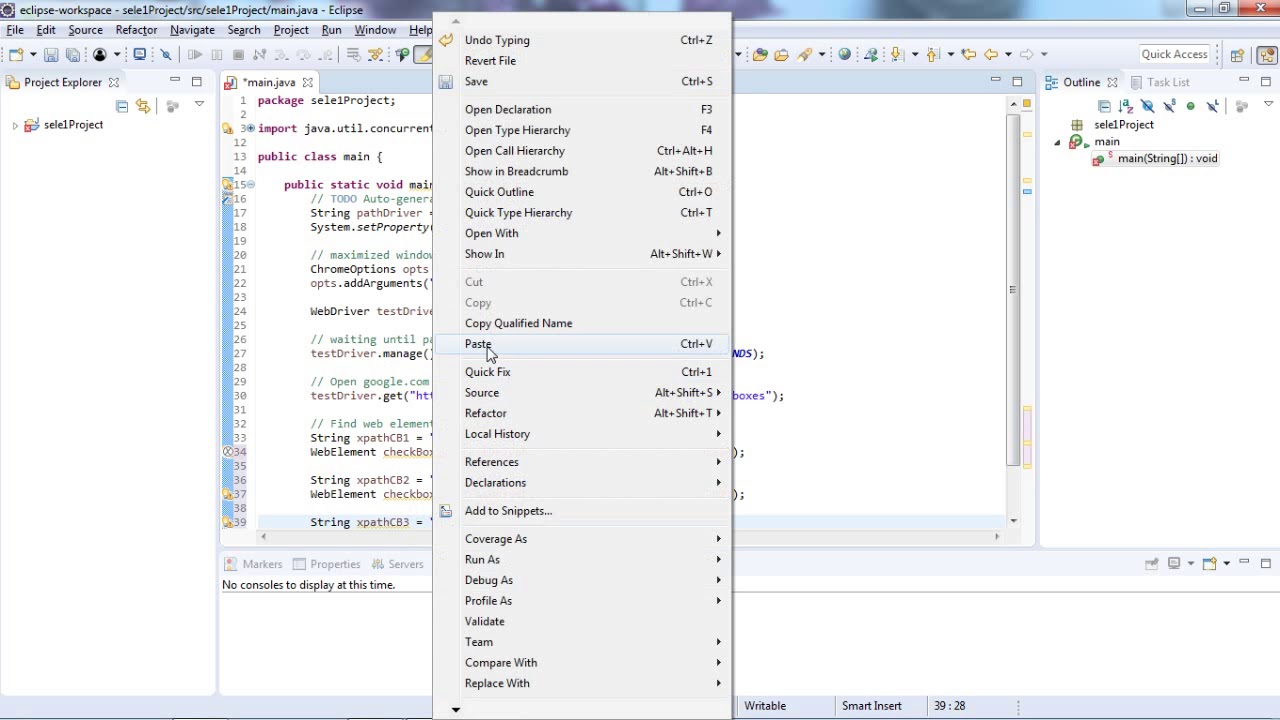The image size is (1280, 720).
Task: Toggle Hide Non-Public Members in Outline
Action: click(x=1190, y=105)
